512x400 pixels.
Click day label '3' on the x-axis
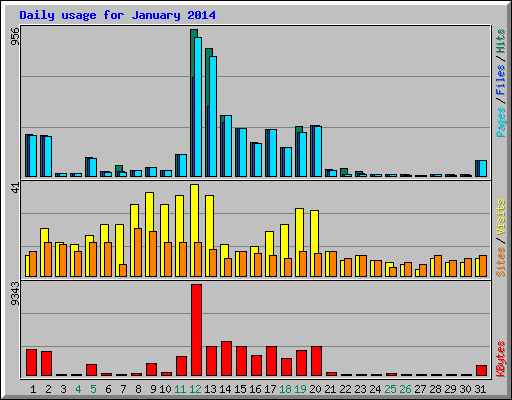63,389
